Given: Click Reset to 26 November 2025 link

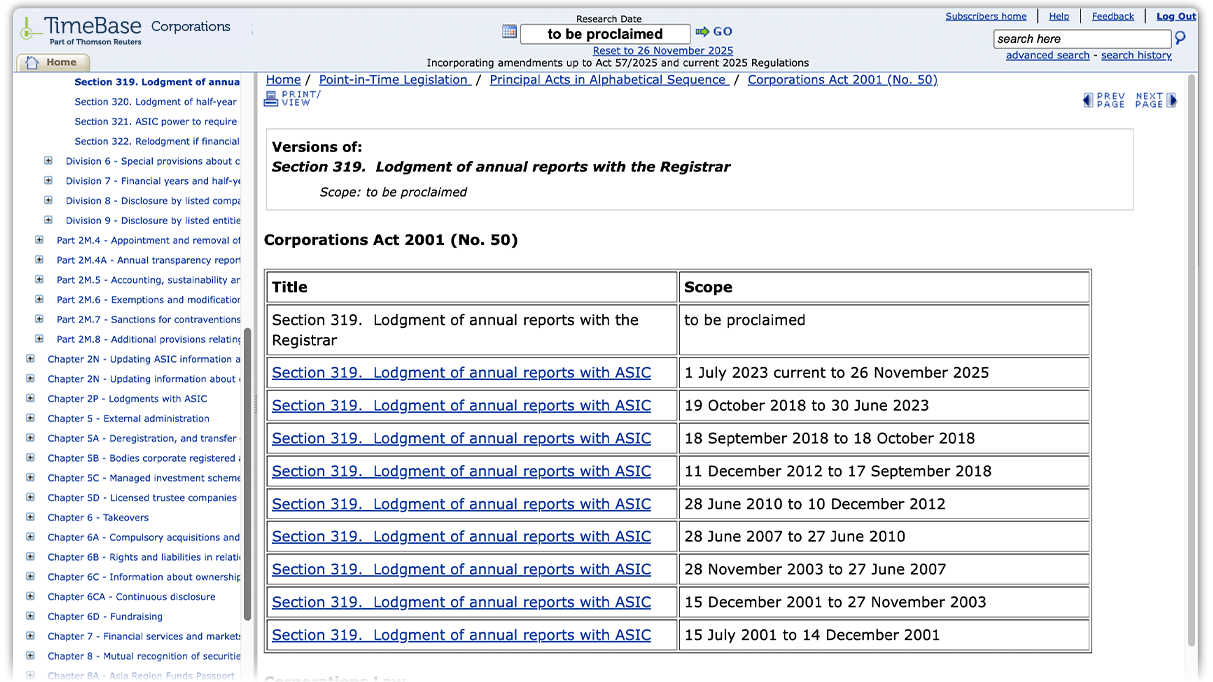Looking at the screenshot, I should coord(663,50).
